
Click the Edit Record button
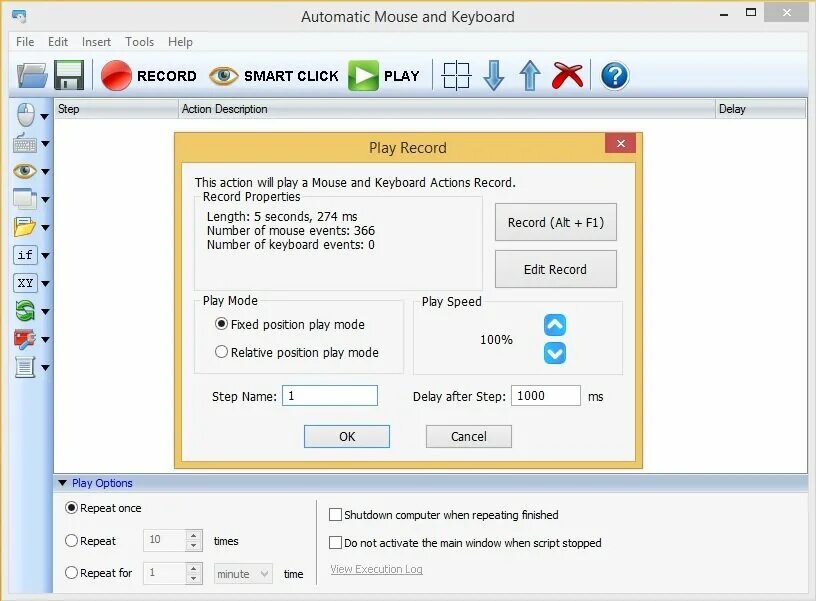(x=556, y=269)
